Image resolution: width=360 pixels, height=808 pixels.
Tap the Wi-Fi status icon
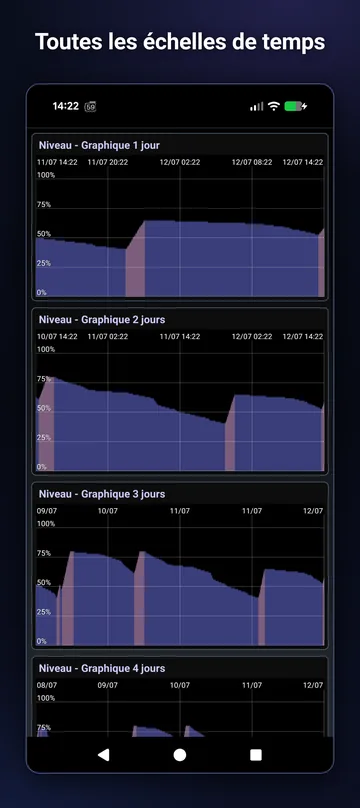(x=274, y=106)
